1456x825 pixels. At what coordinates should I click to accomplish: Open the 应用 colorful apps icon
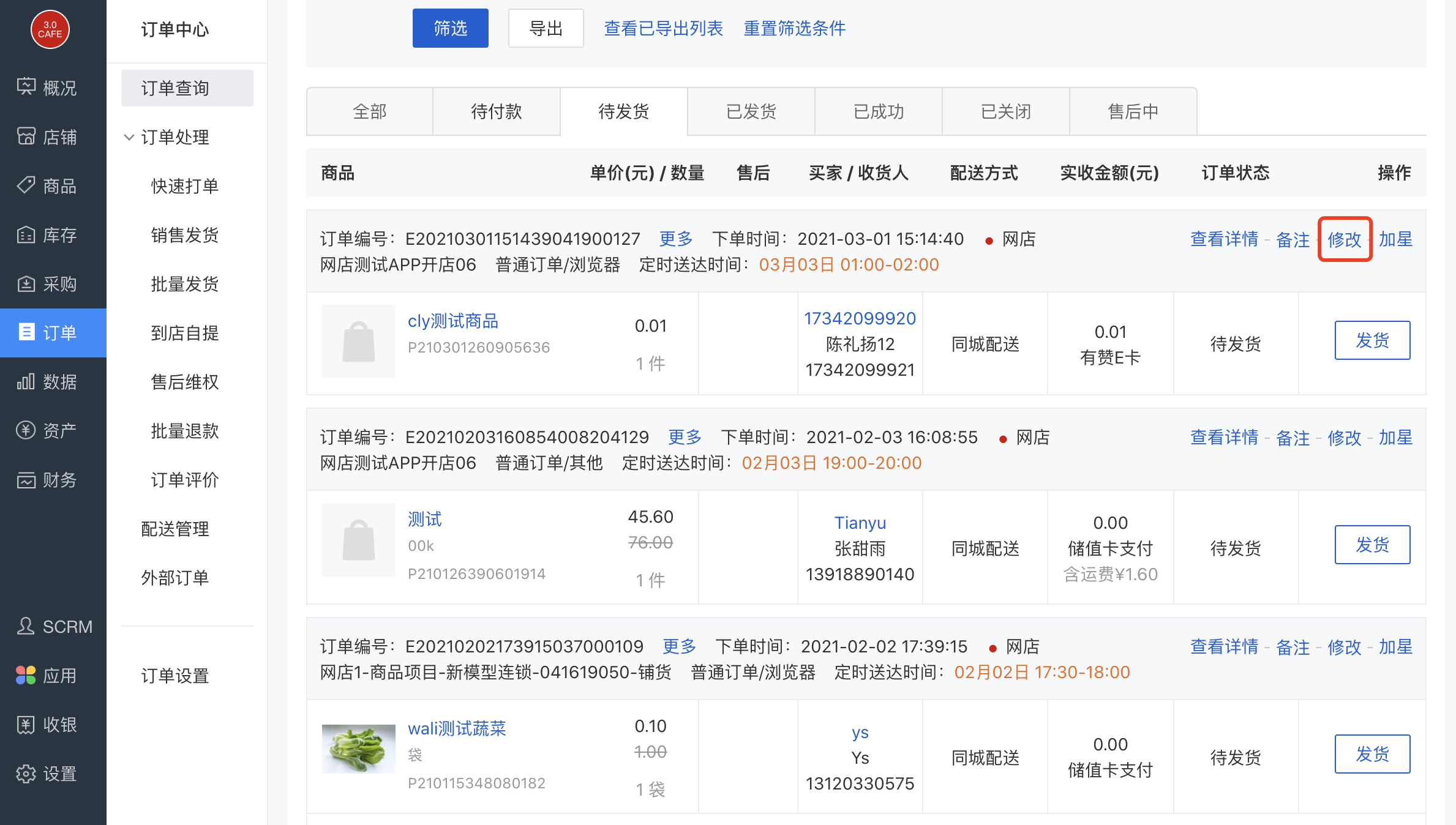[x=26, y=675]
